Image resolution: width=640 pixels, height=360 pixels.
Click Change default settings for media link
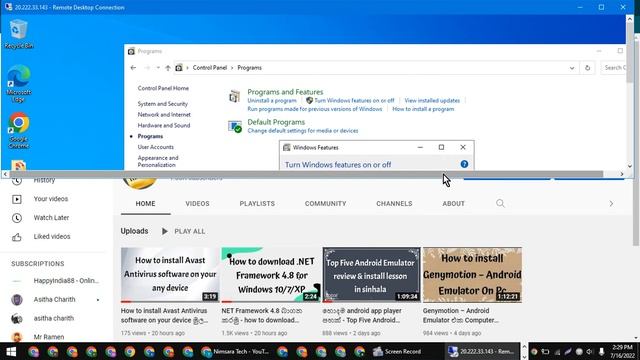(302, 131)
